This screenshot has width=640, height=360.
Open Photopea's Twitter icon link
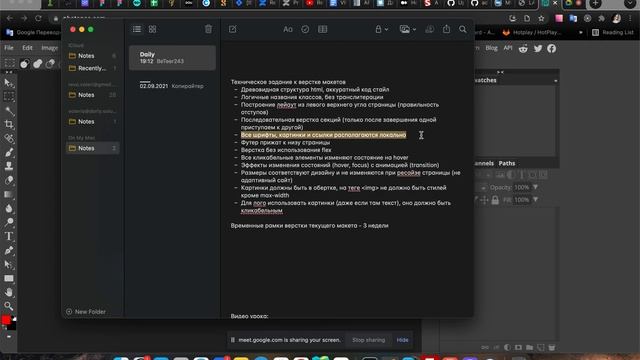[x=538, y=49]
